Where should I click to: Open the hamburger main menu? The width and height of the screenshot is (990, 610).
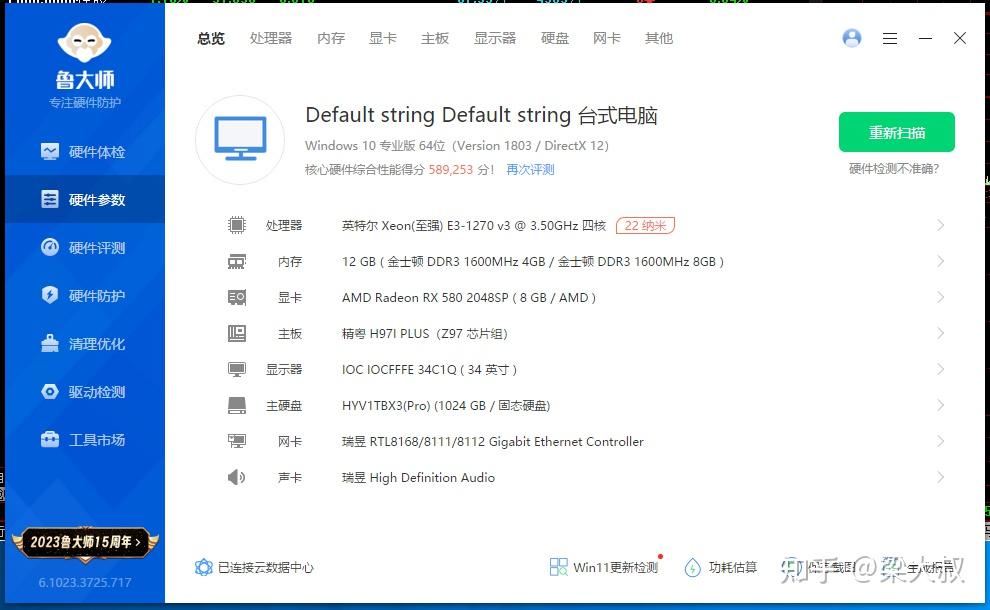point(890,39)
